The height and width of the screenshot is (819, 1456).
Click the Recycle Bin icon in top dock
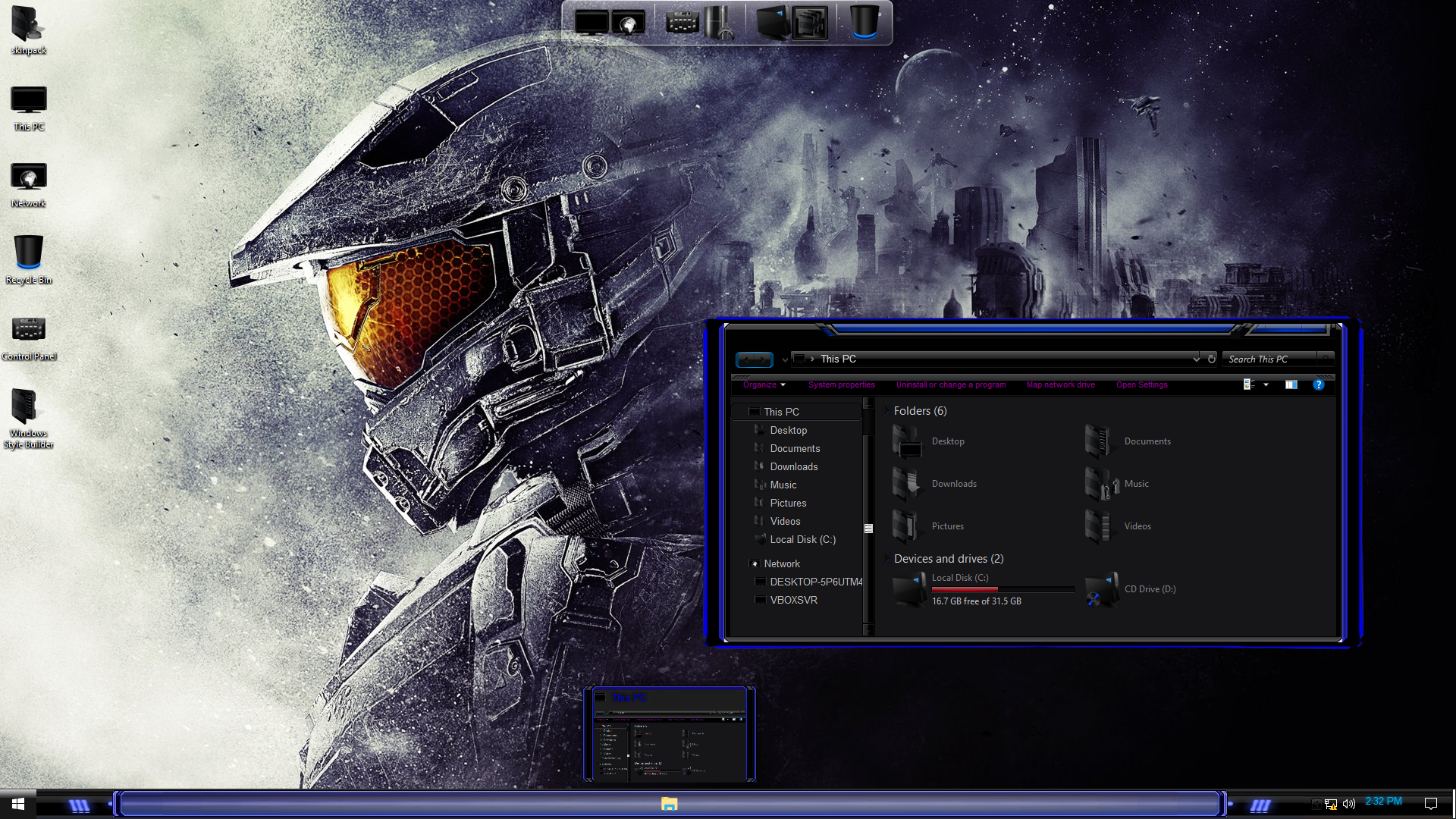(x=864, y=22)
